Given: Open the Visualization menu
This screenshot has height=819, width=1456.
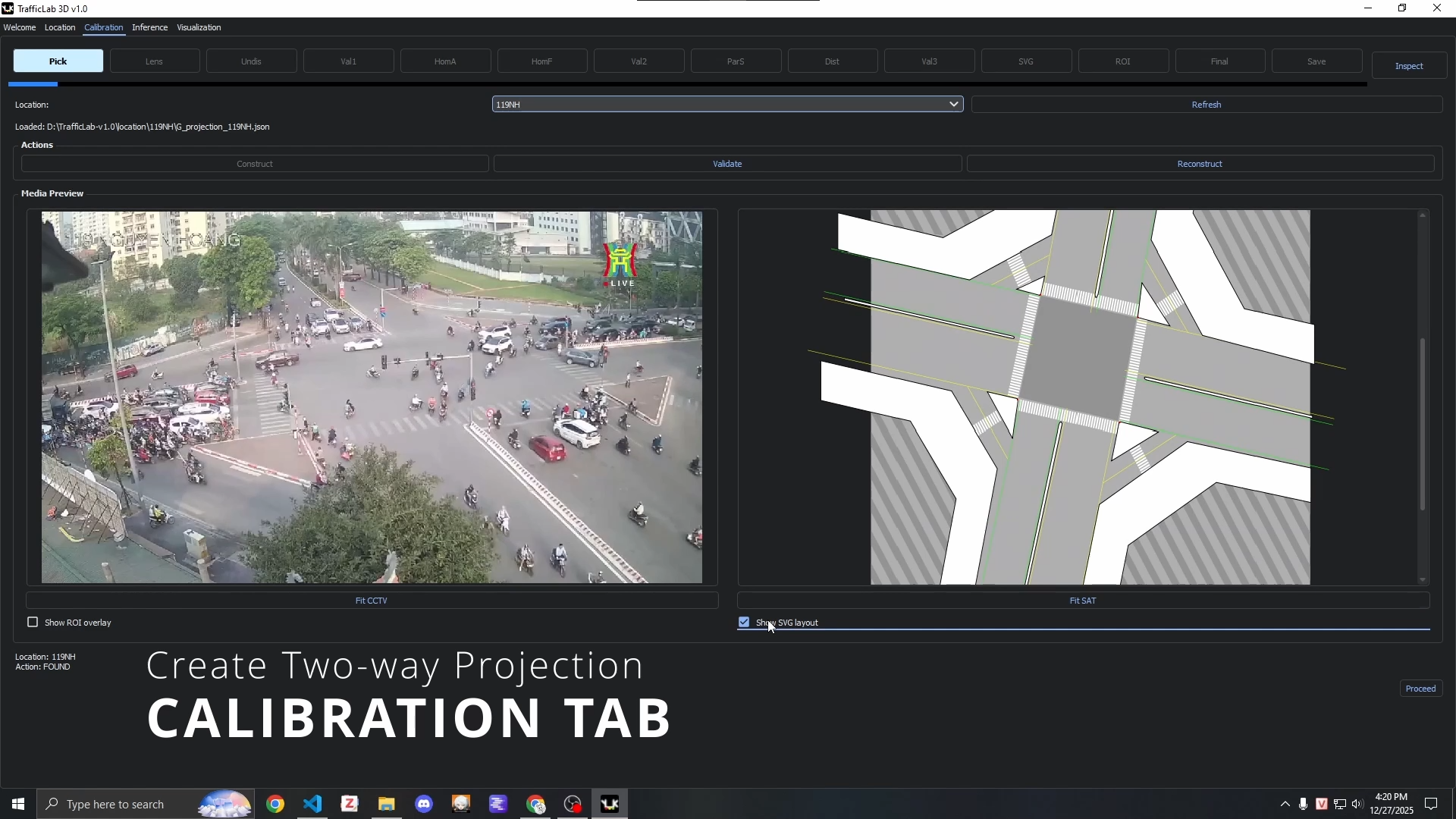Looking at the screenshot, I should [199, 27].
